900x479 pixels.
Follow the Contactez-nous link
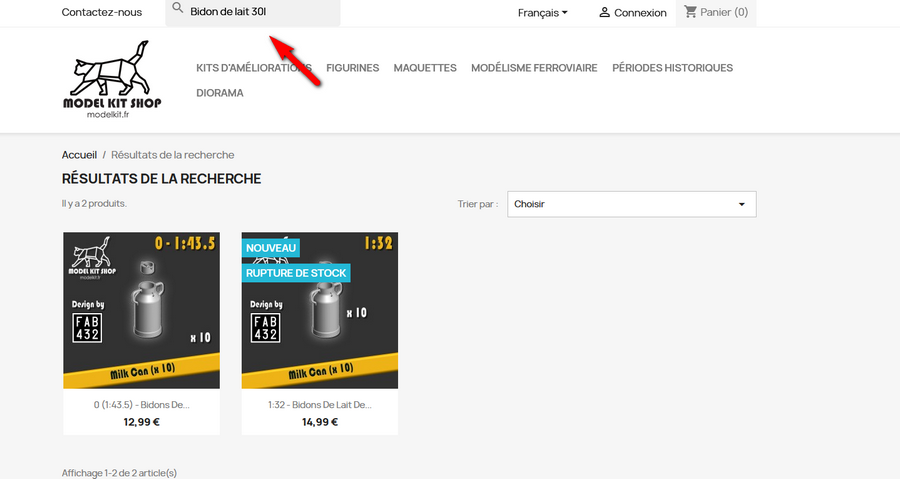coord(101,13)
